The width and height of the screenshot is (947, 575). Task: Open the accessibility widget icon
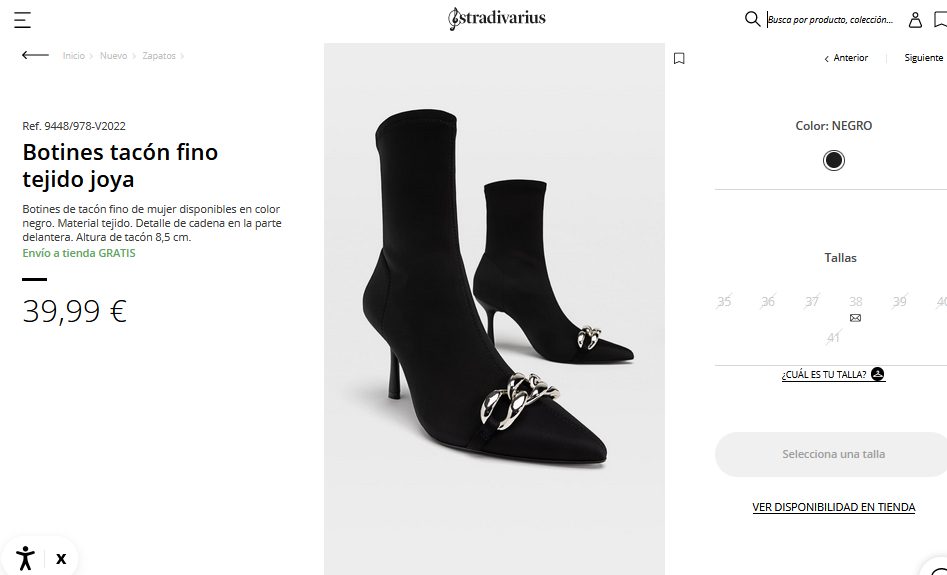point(25,558)
